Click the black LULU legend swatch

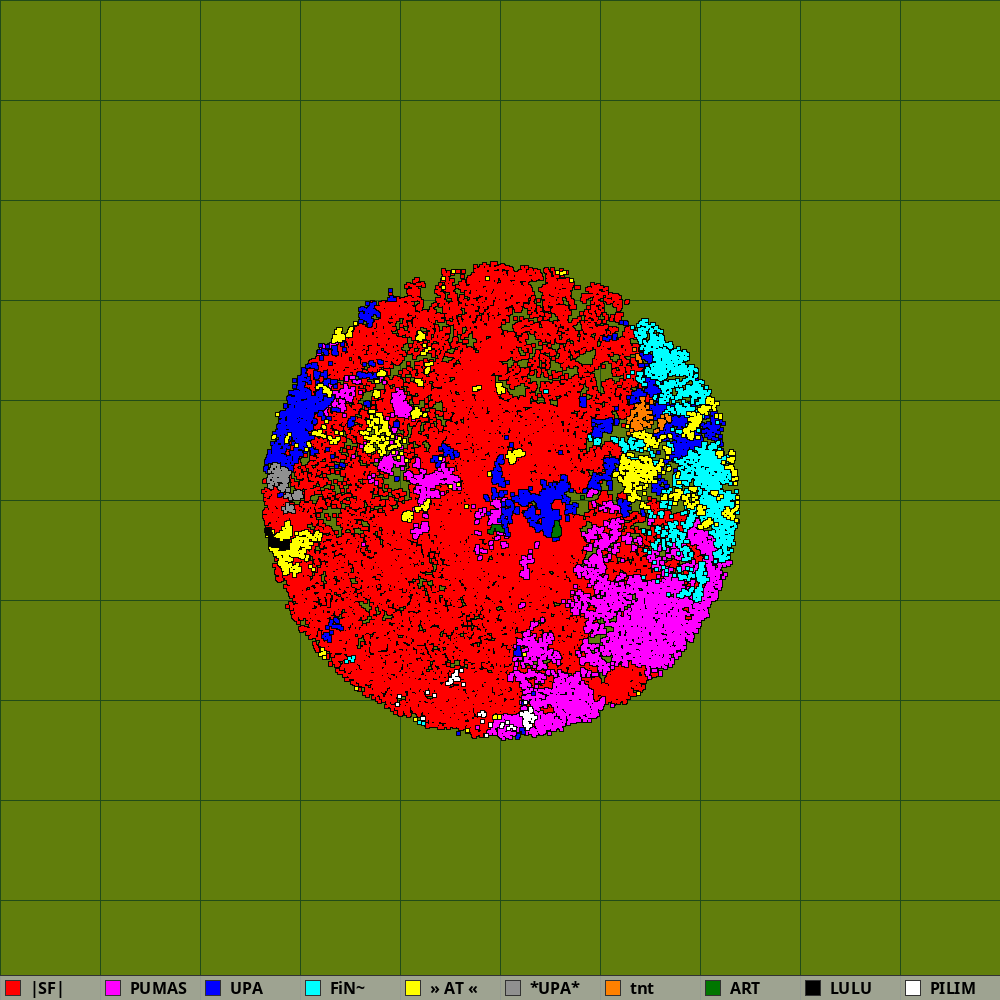coord(813,988)
